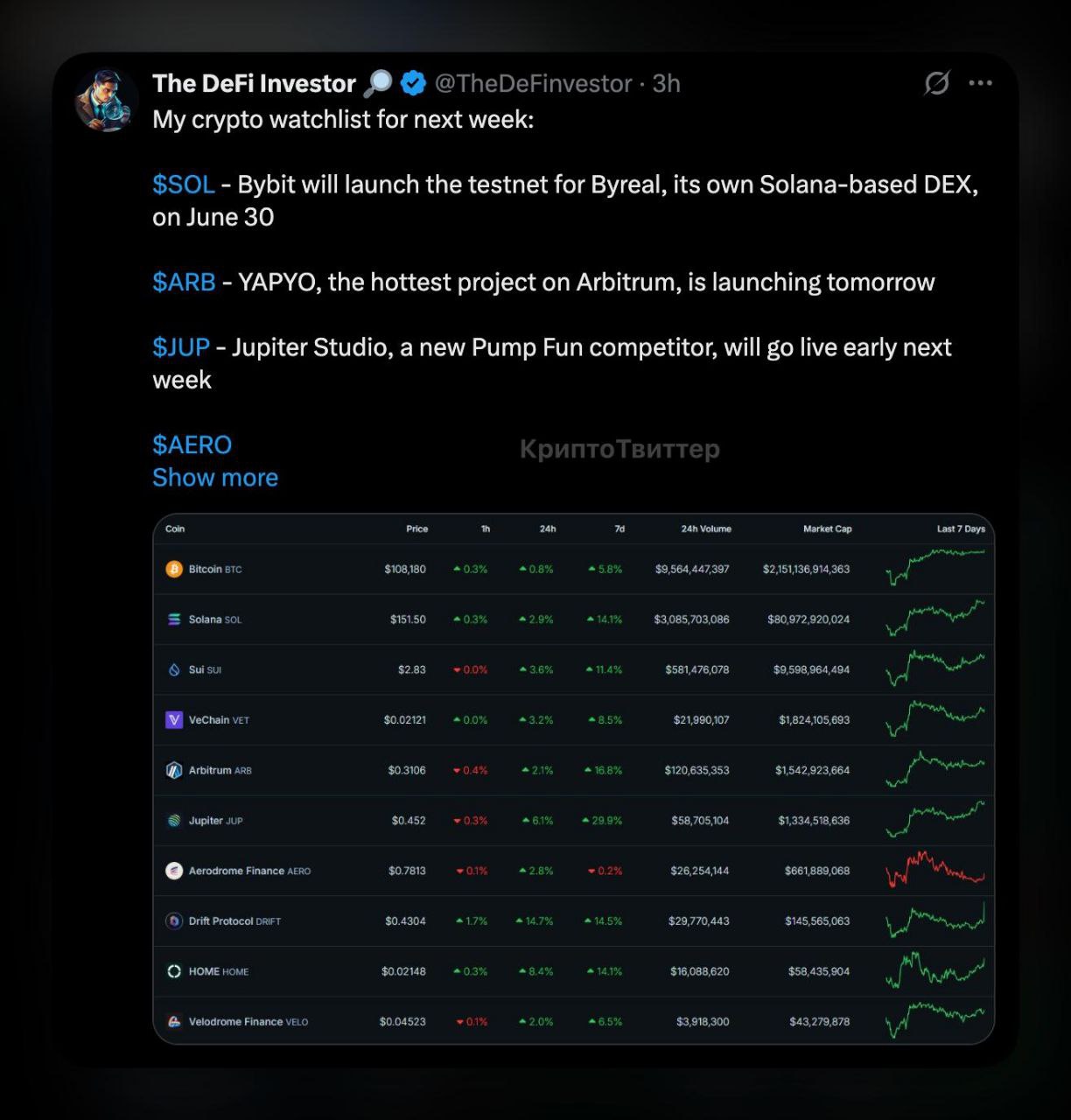Sort by the 24h Volume column header
This screenshot has width=1071, height=1120.
tap(706, 528)
